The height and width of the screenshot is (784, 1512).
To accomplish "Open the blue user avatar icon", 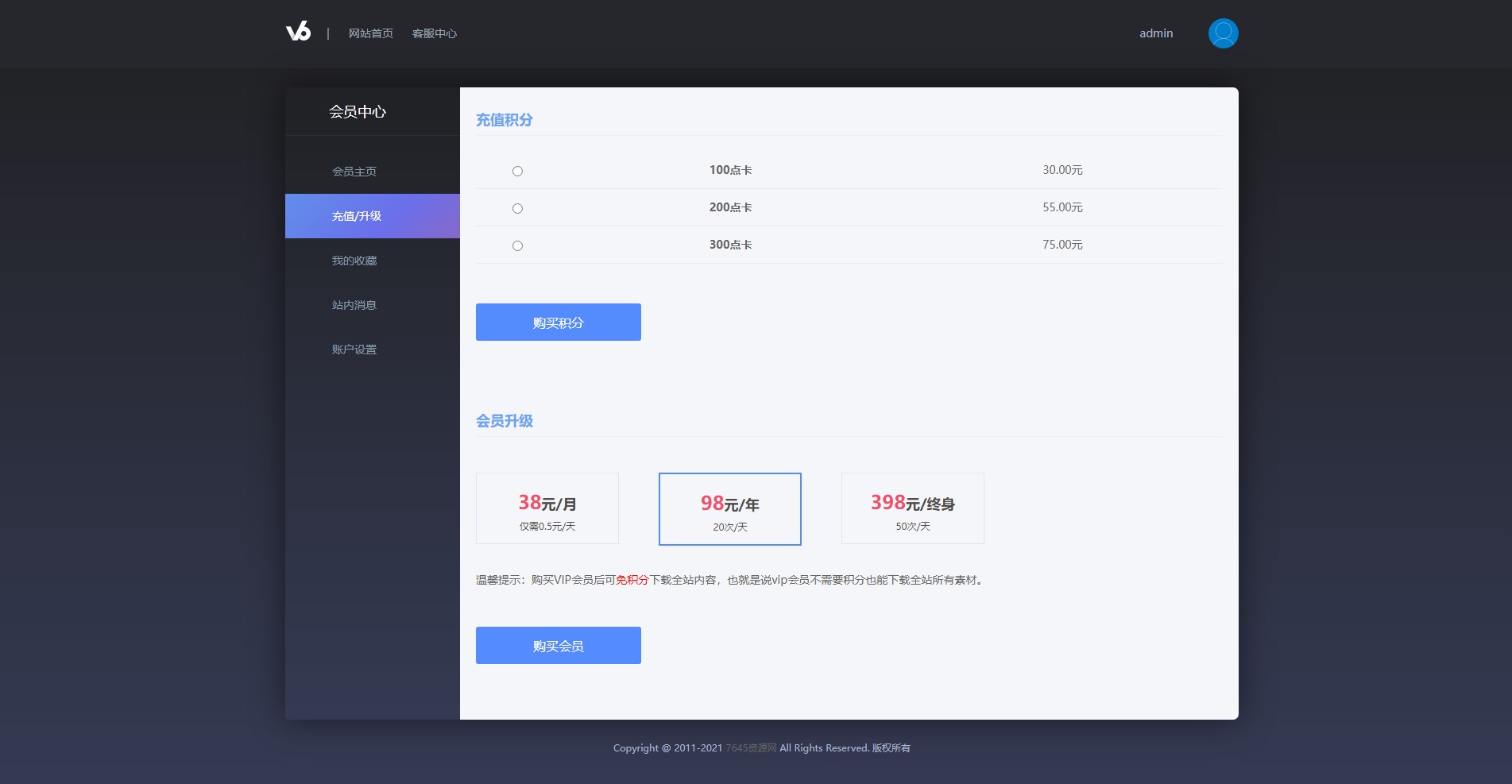I will pyautogui.click(x=1223, y=33).
